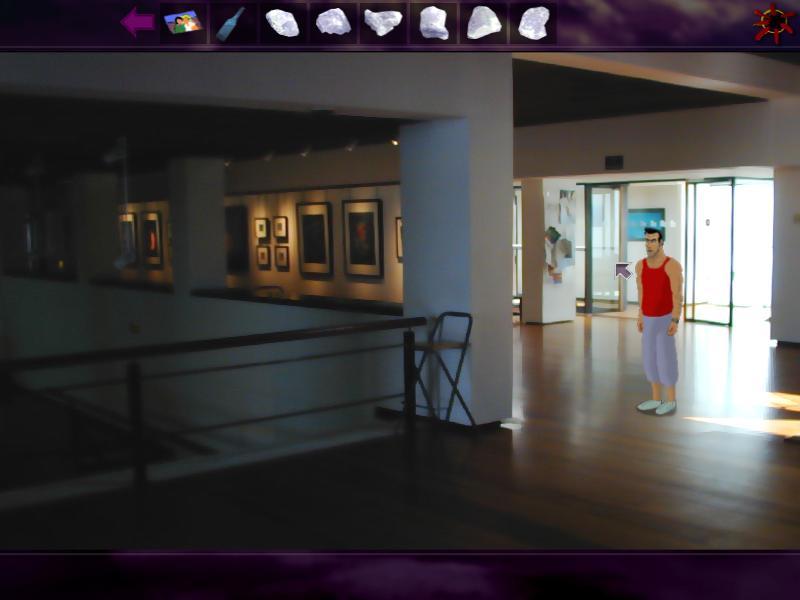Viewport: 800px width, 600px height.
Task: Choose the last white rock in inventory
Action: pyautogui.click(x=534, y=22)
